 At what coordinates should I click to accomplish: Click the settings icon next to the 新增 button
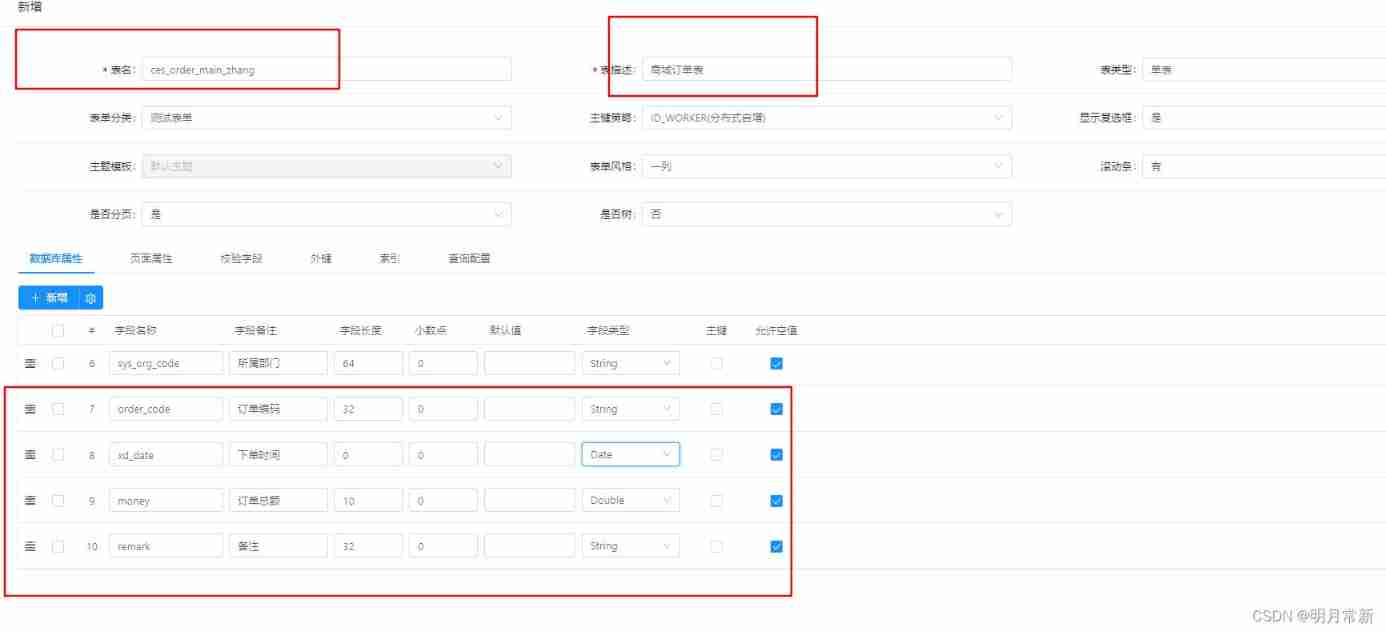coord(91,297)
